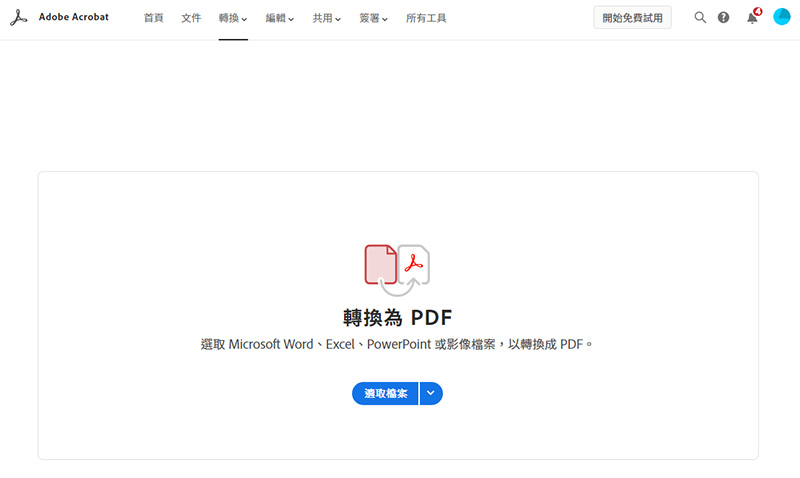Click the convert-to-PDF file illustration
800x478 pixels.
[397, 270]
